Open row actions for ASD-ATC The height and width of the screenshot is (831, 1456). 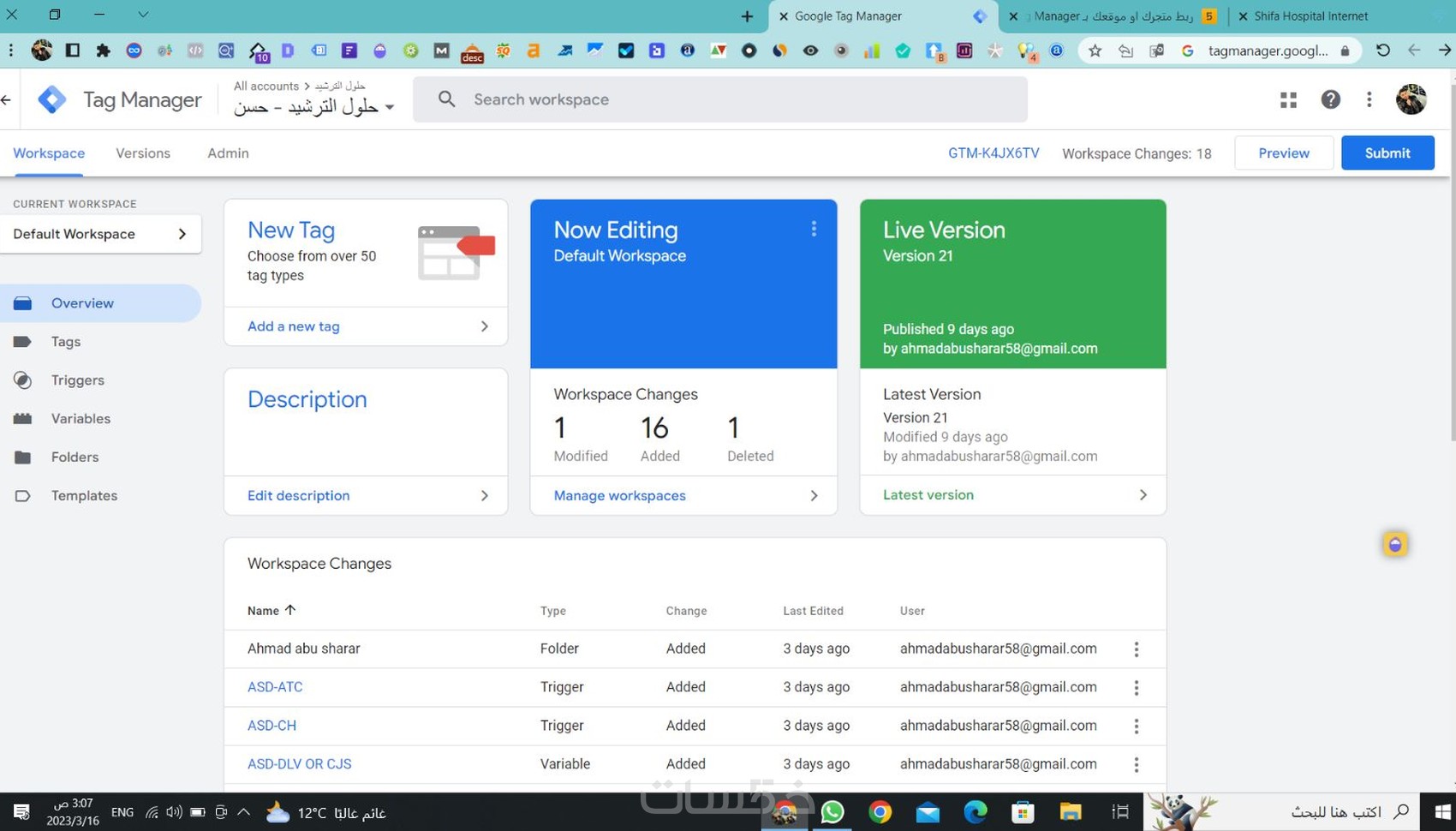coord(1137,688)
